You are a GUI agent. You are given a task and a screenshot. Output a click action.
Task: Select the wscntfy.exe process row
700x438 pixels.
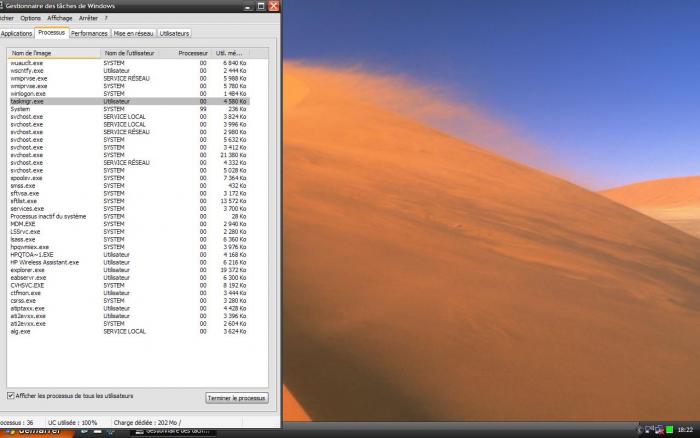pyautogui.click(x=129, y=71)
